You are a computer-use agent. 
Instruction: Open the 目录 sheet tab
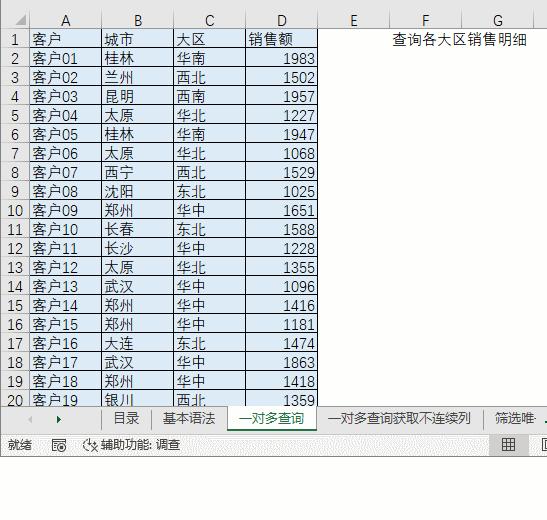click(x=126, y=418)
